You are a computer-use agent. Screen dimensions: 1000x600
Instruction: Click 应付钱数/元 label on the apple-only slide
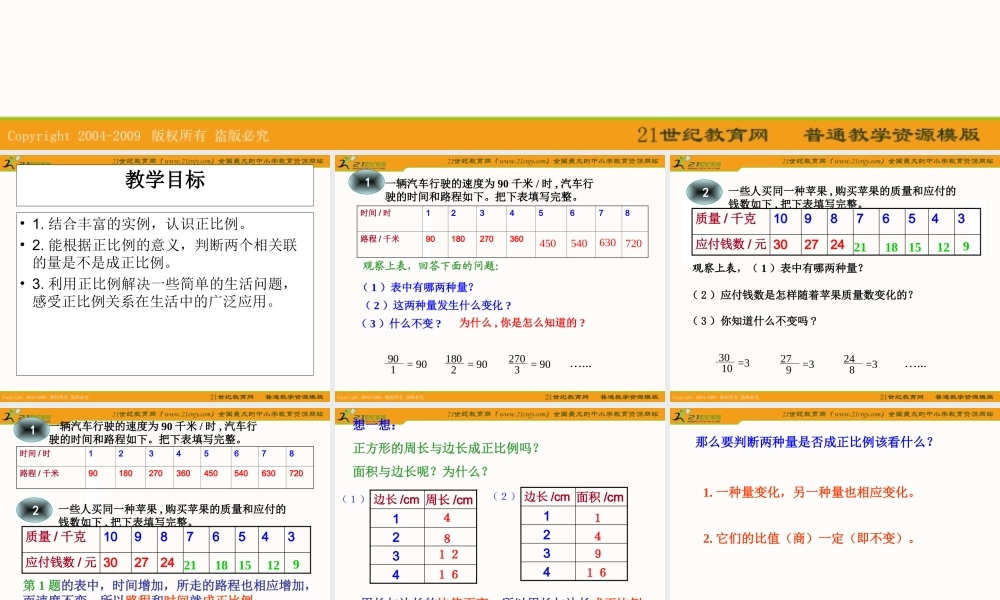731,244
